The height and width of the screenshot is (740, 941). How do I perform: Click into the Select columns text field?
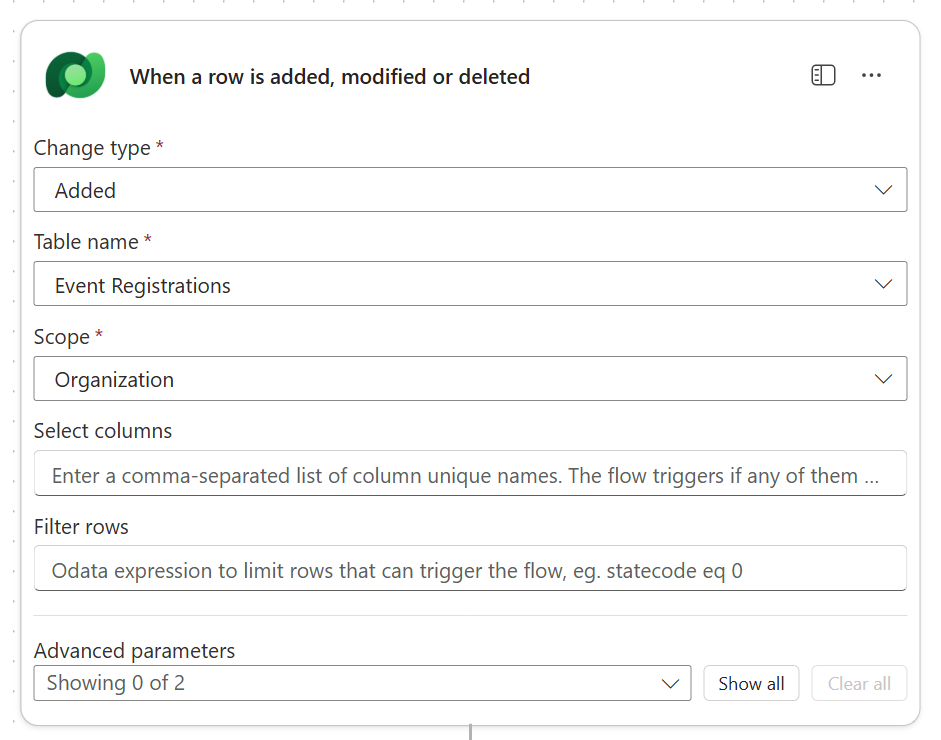[x=470, y=475]
